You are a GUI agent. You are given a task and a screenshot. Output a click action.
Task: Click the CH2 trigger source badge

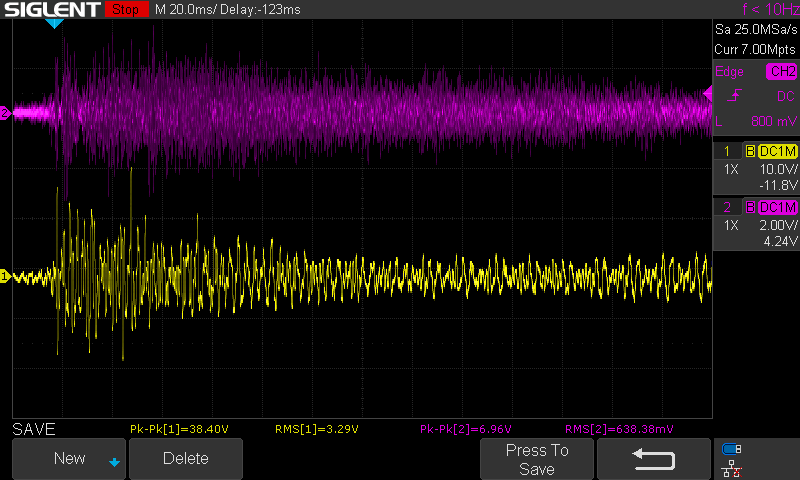781,71
